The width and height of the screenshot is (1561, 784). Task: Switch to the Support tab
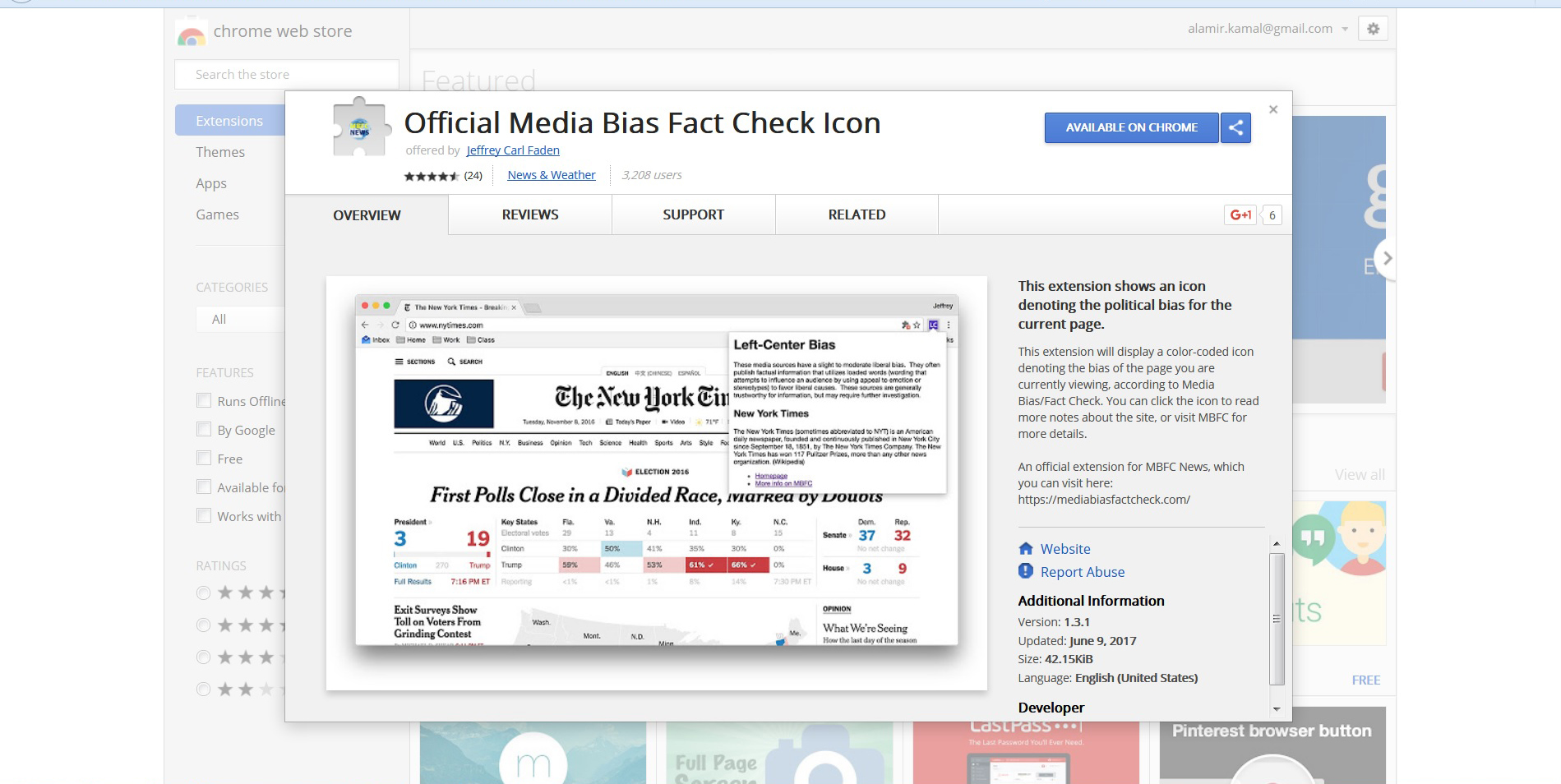694,214
